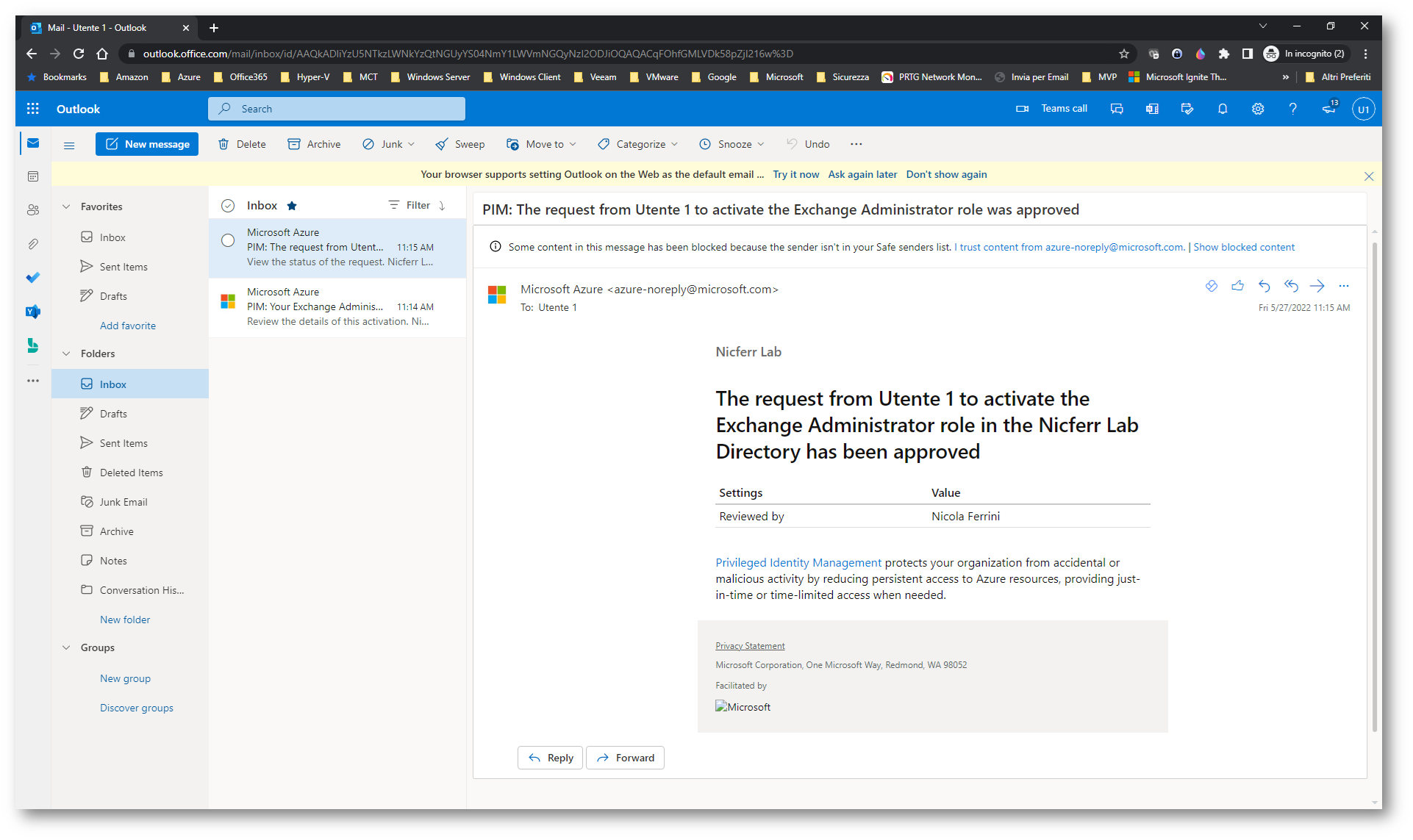Viewport: 1413px width, 840px height.
Task: Select the 11:15 AM Azure message circle
Action: point(228,240)
